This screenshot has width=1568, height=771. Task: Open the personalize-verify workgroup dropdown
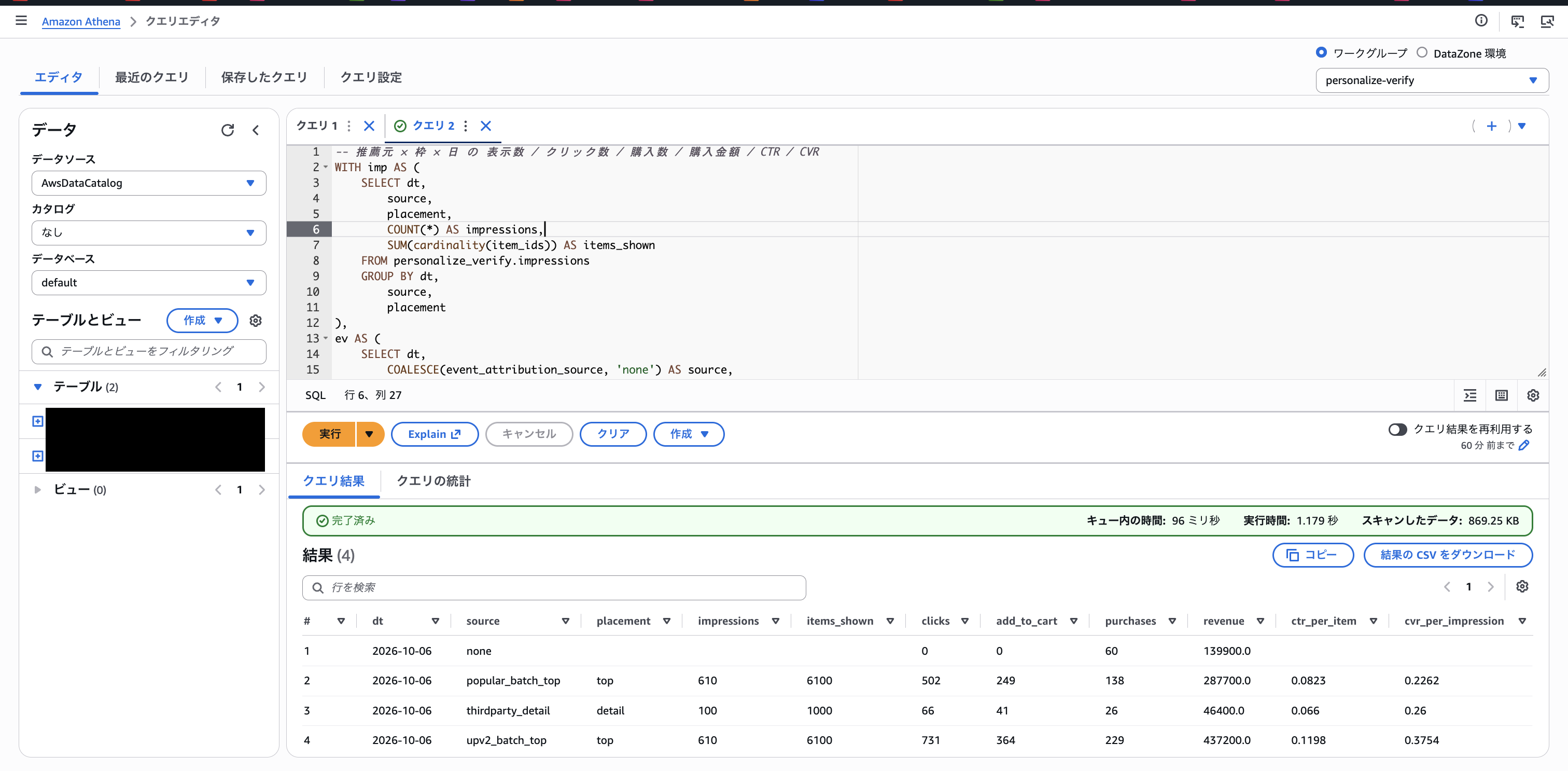1432,80
